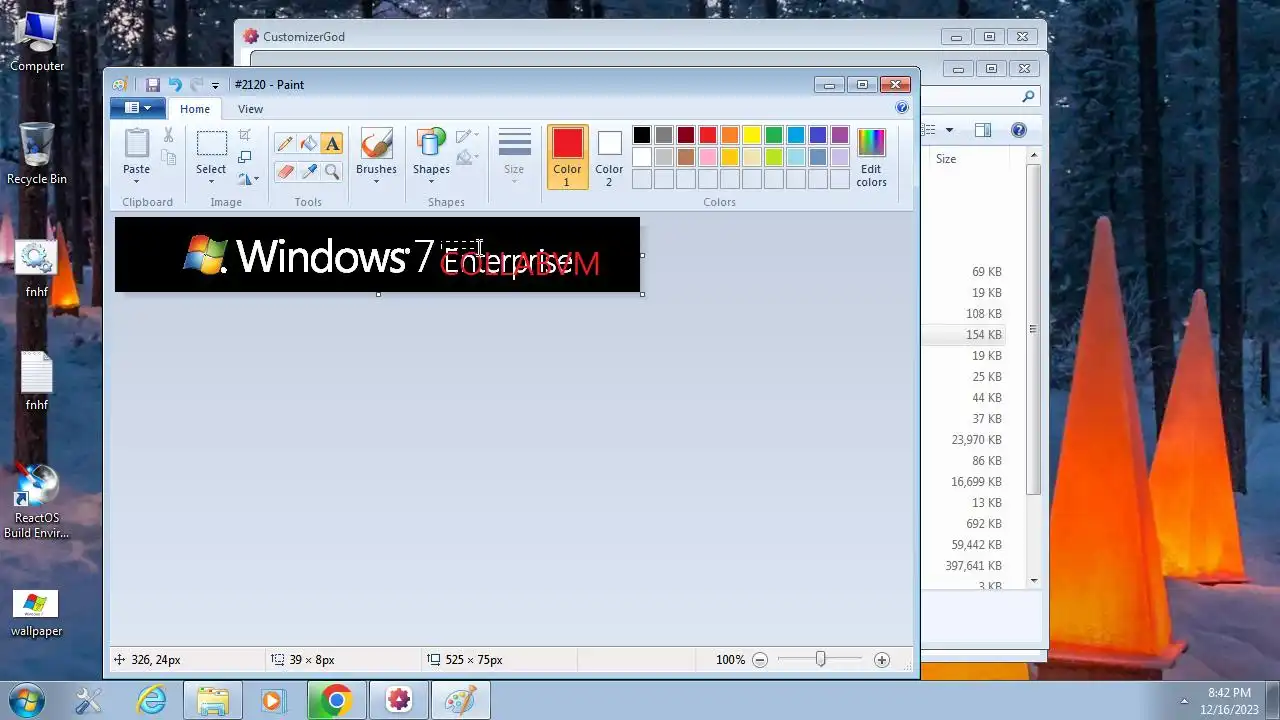
Task: Click the Save icon in quick access toolbar
Action: point(153,85)
